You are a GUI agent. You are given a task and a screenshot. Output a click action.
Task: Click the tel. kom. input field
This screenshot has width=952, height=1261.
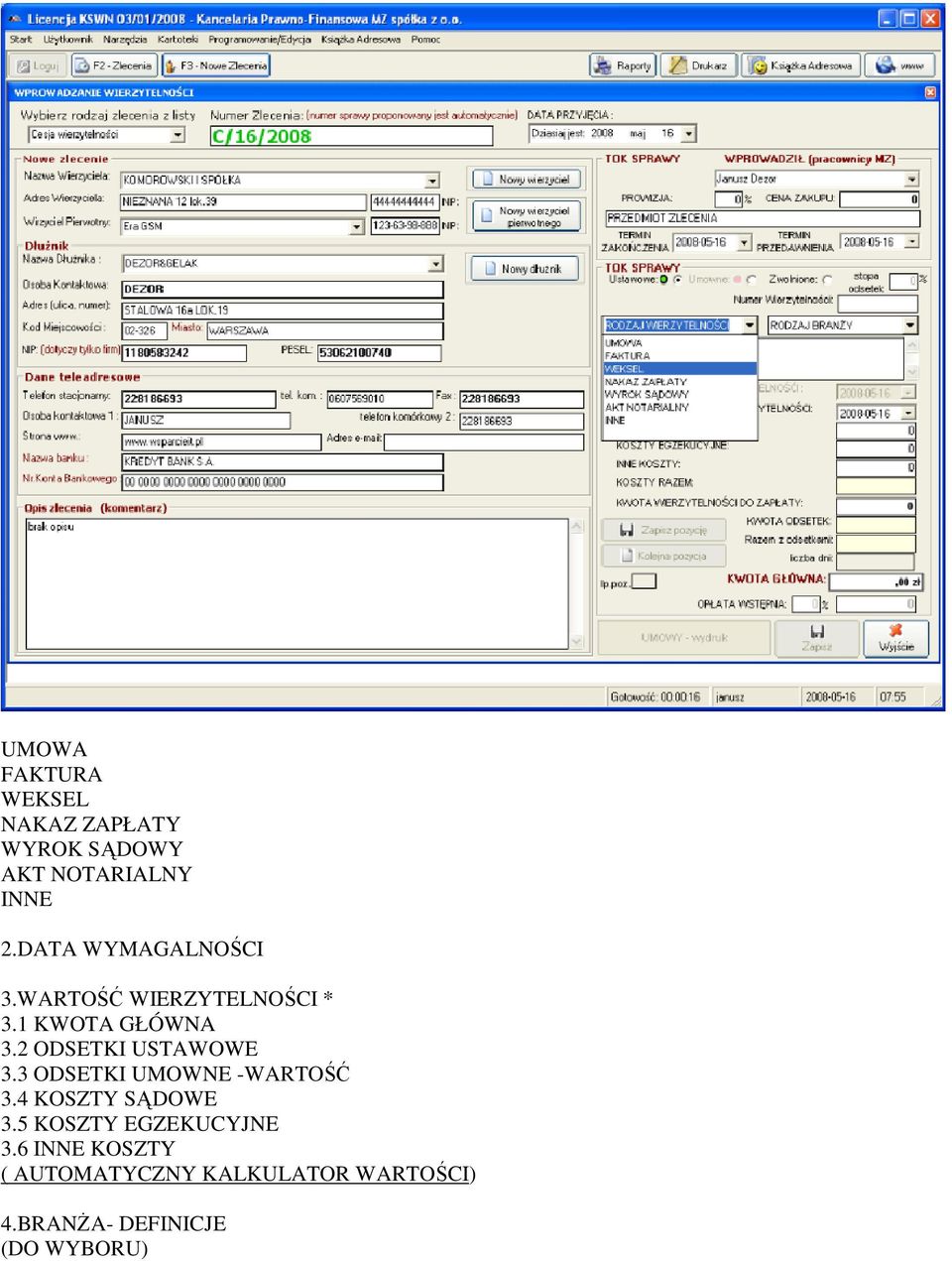(x=380, y=399)
